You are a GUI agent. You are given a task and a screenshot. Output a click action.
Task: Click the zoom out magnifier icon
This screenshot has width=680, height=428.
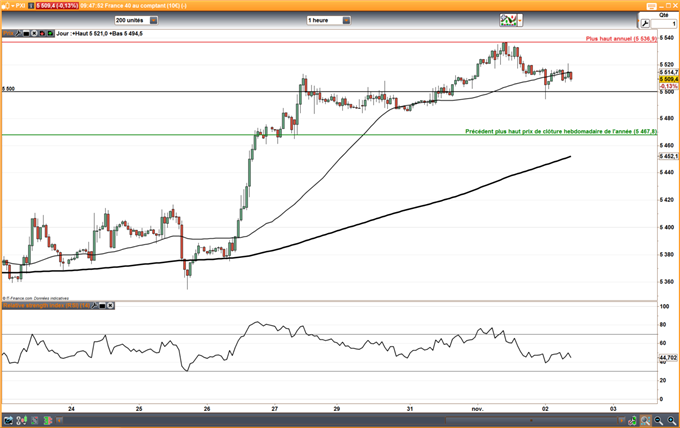659,420
